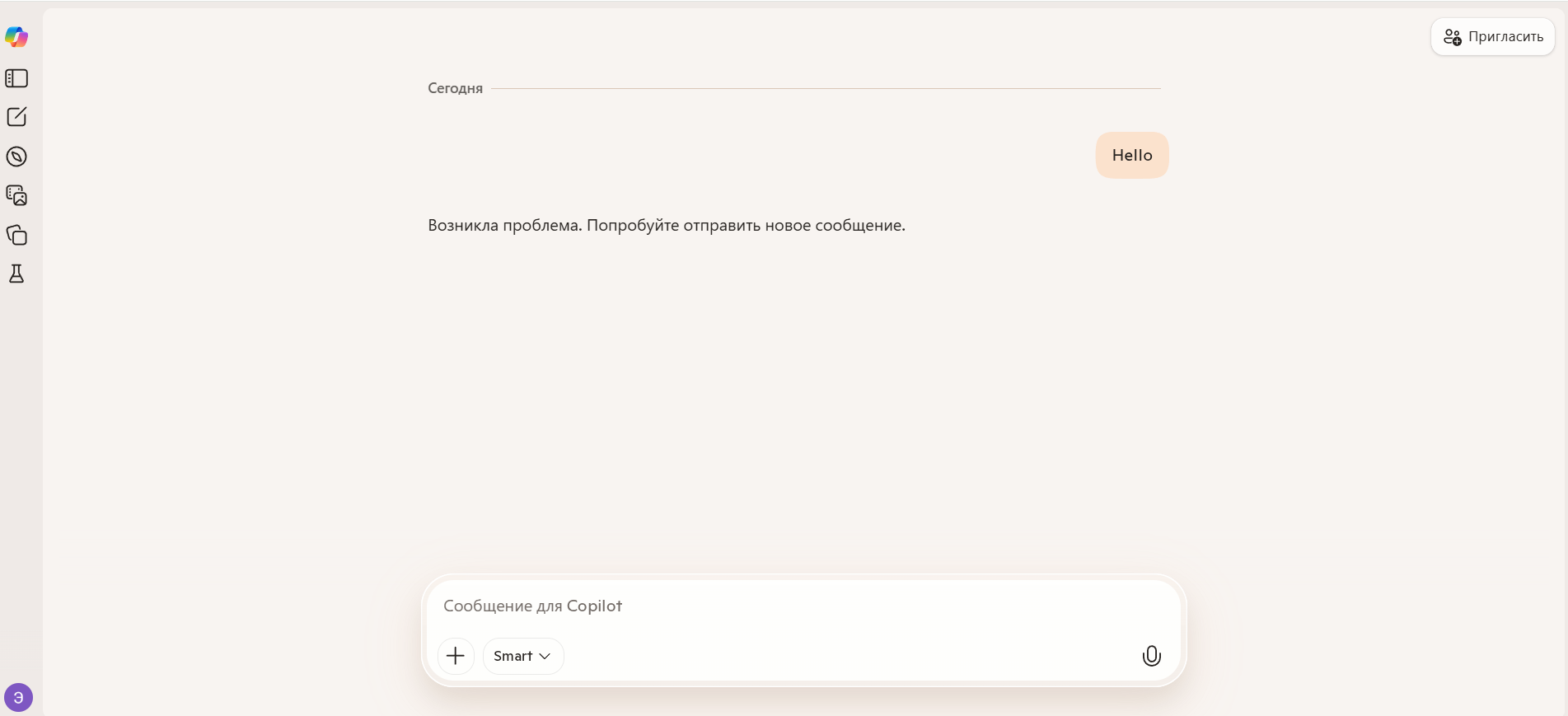Open the Pages stacked-squares sidebar icon
1568x716 pixels.
tap(16, 235)
